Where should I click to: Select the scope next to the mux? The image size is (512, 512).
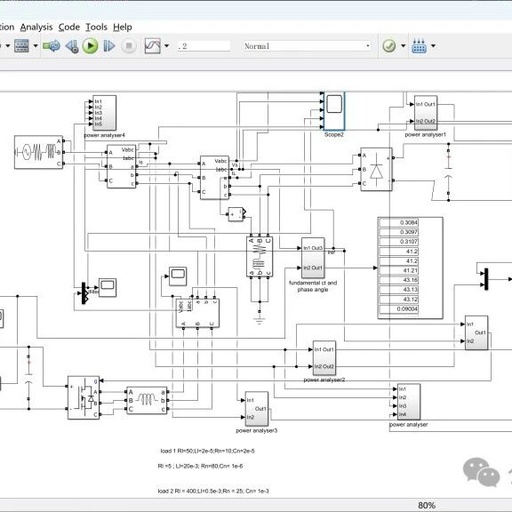(x=108, y=287)
